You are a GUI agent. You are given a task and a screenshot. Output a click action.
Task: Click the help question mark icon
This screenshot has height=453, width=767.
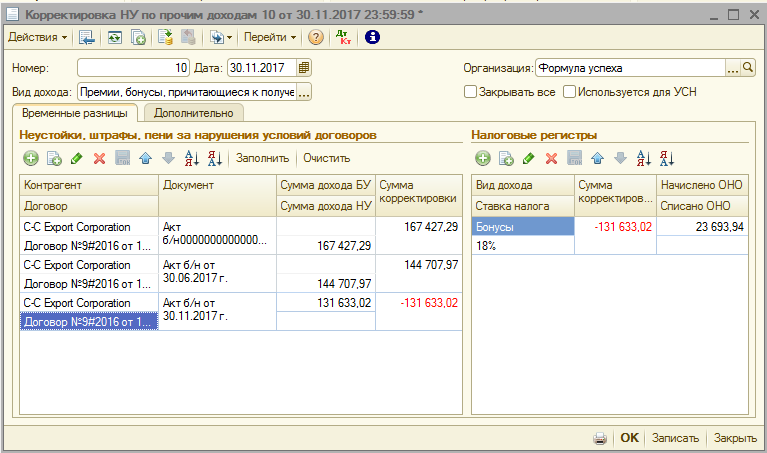316,37
